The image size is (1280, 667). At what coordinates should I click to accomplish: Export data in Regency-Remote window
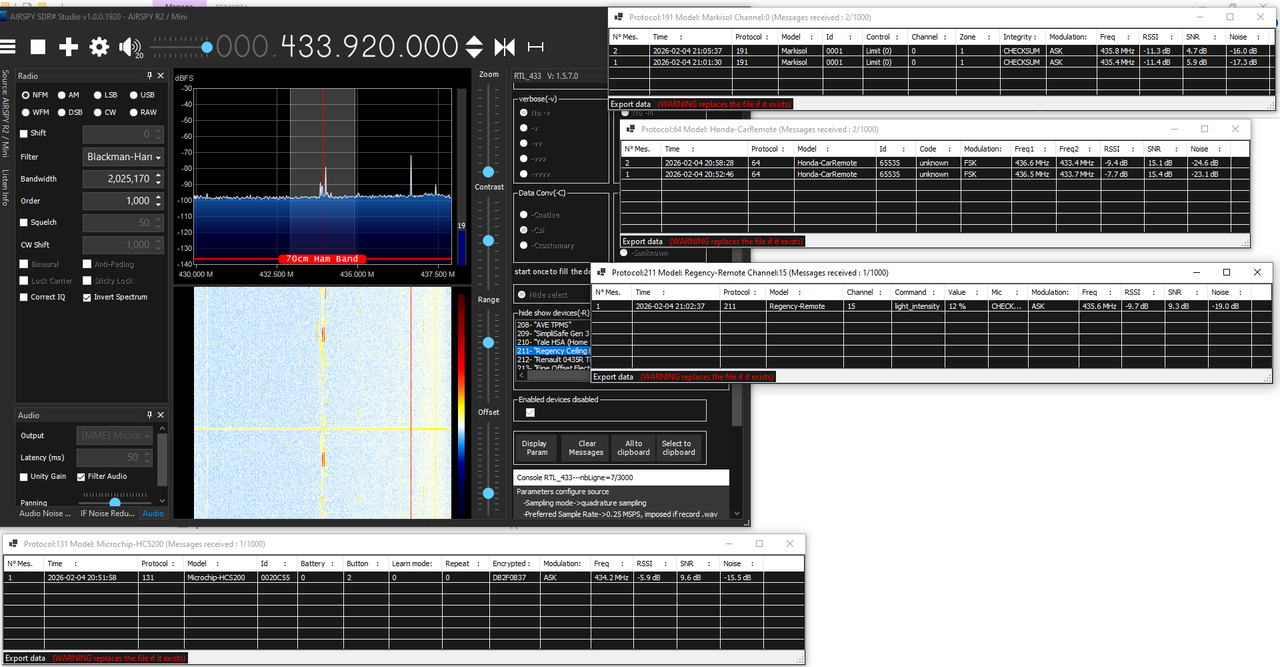[x=615, y=376]
